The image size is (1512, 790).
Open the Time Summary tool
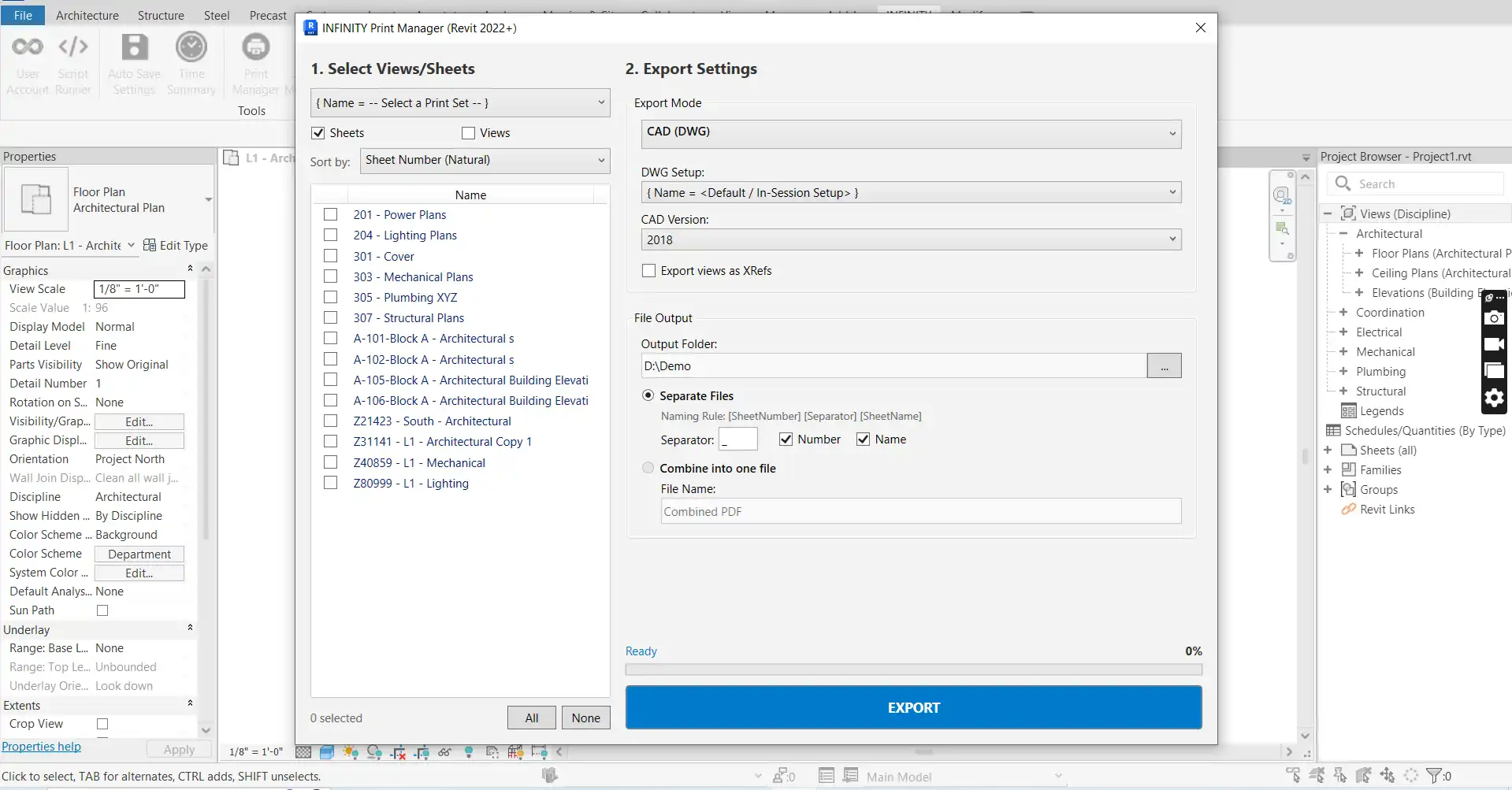pos(191,49)
